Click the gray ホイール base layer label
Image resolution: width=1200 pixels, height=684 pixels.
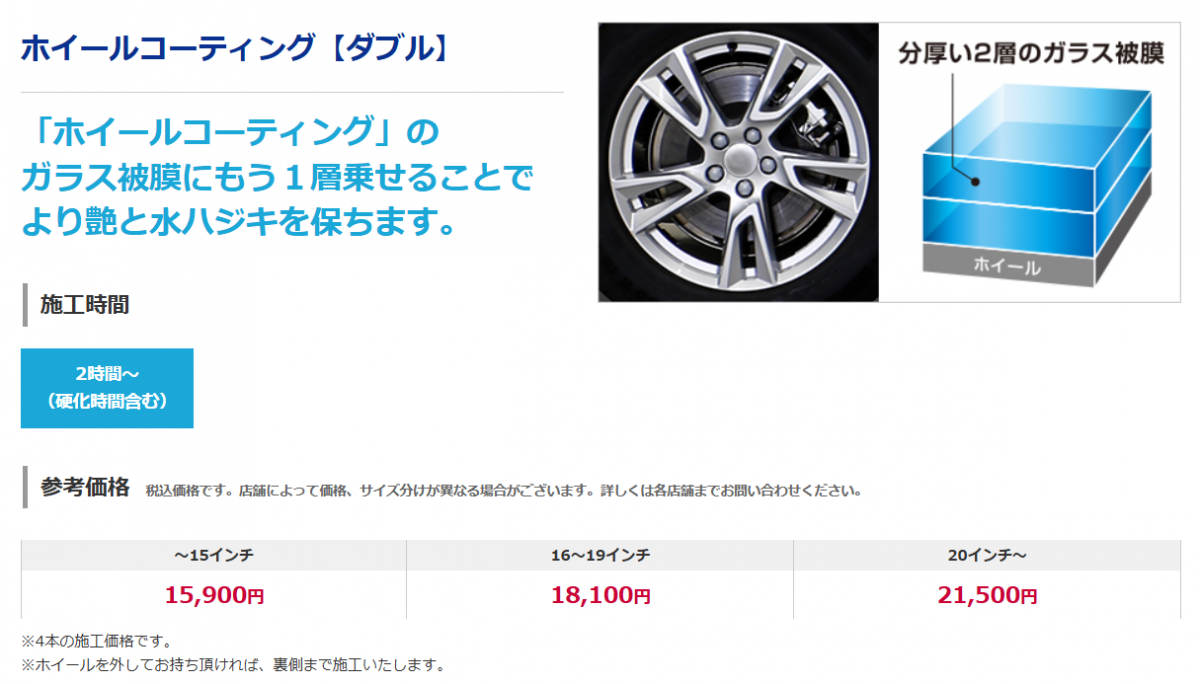pyautogui.click(x=1007, y=267)
